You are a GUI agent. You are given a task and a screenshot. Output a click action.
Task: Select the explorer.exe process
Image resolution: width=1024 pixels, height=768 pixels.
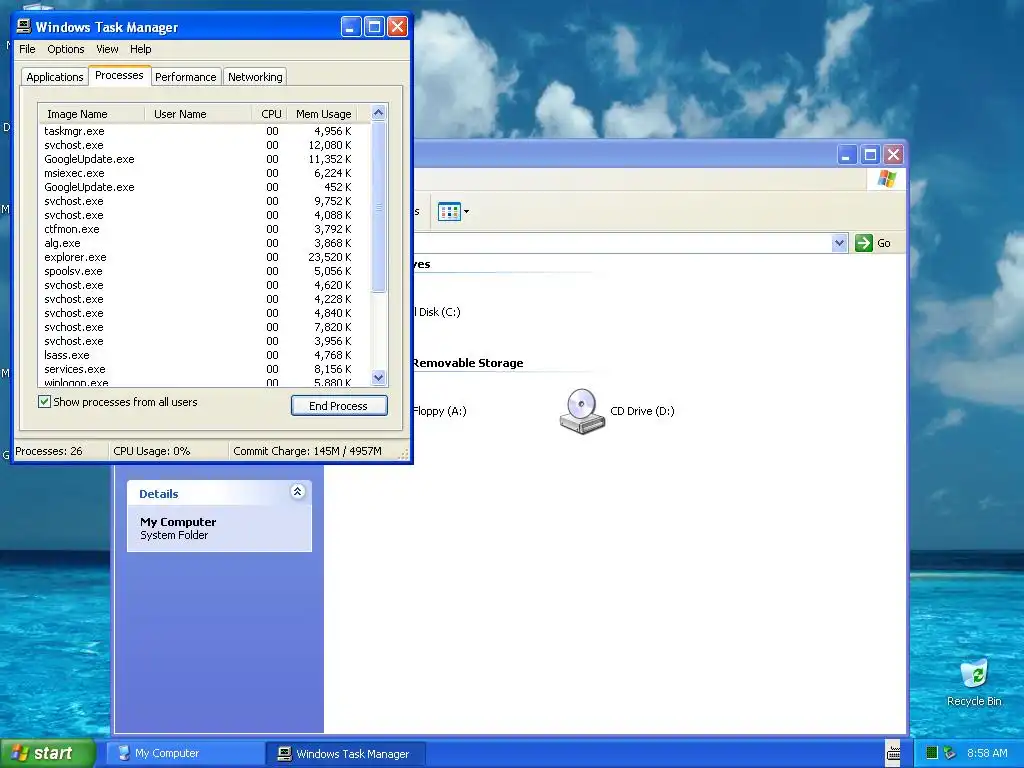[x=204, y=257]
